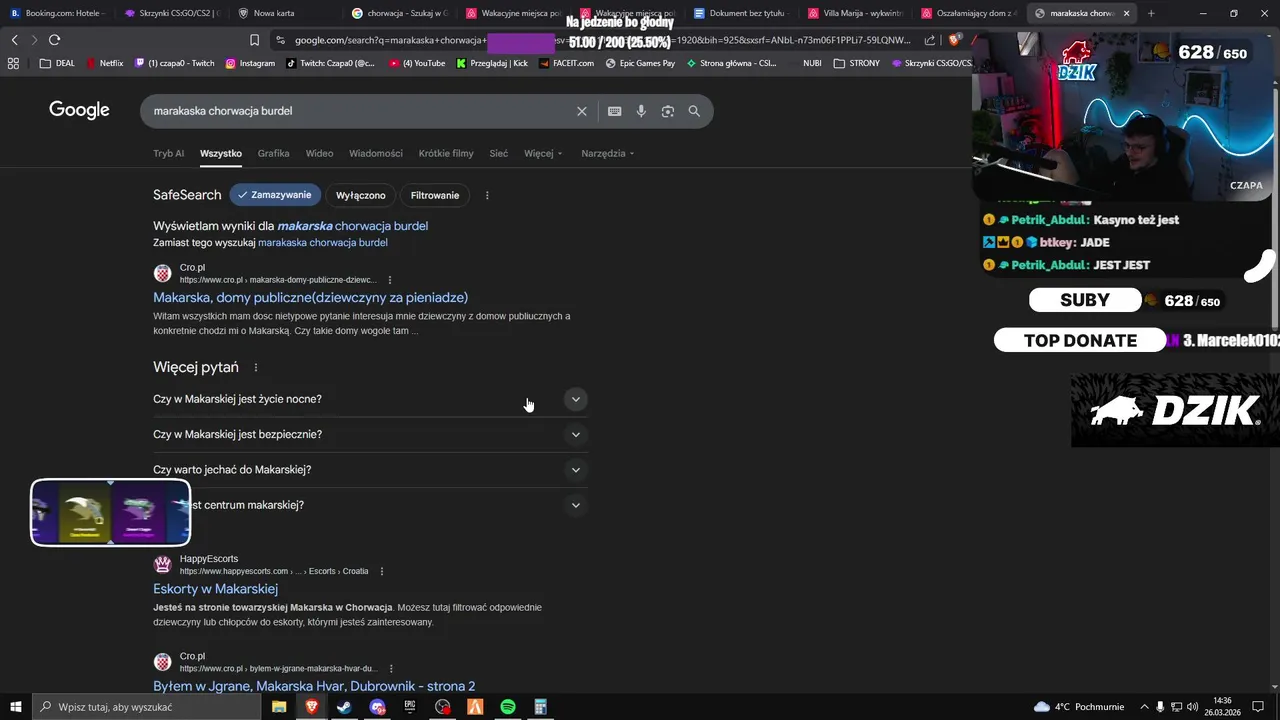Open the DEAL bookmarks folder

pyautogui.click(x=57, y=63)
